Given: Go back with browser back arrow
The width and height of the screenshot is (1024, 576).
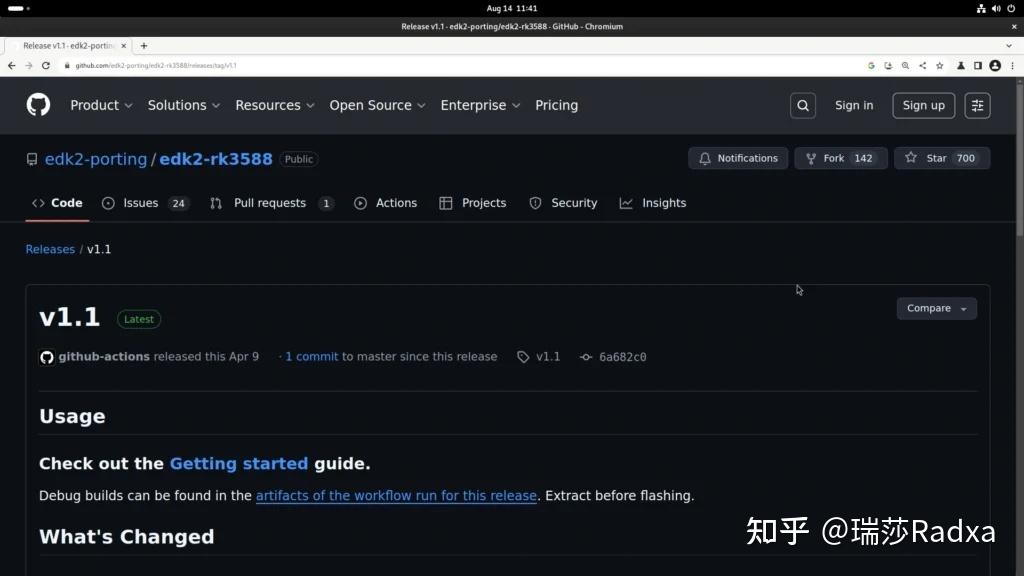Looking at the screenshot, I should 12,65.
